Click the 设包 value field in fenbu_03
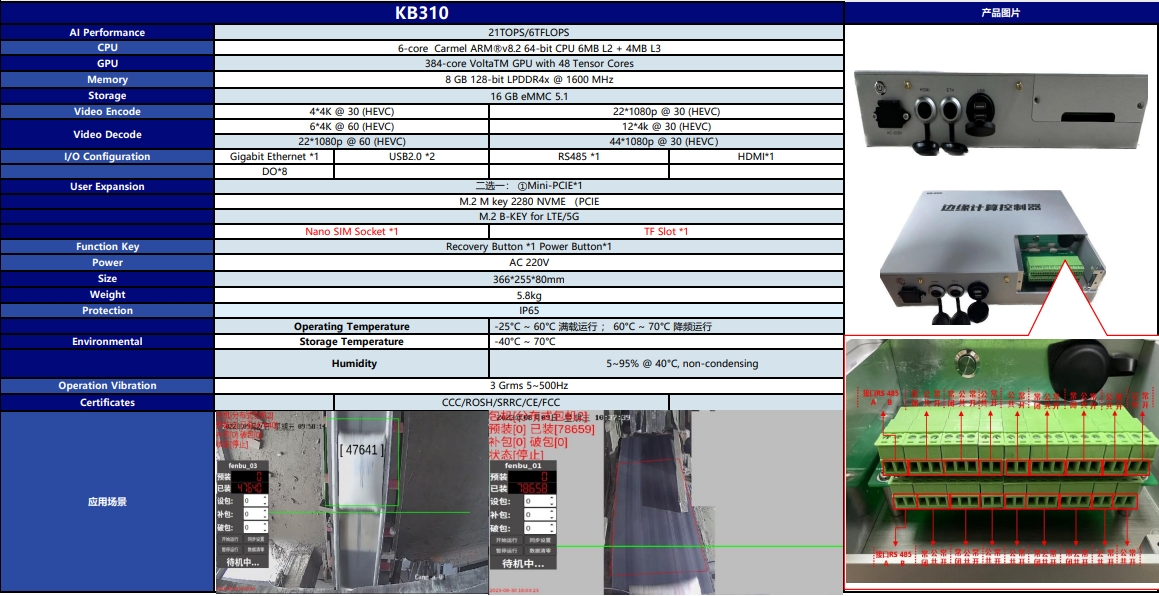 tap(250, 501)
